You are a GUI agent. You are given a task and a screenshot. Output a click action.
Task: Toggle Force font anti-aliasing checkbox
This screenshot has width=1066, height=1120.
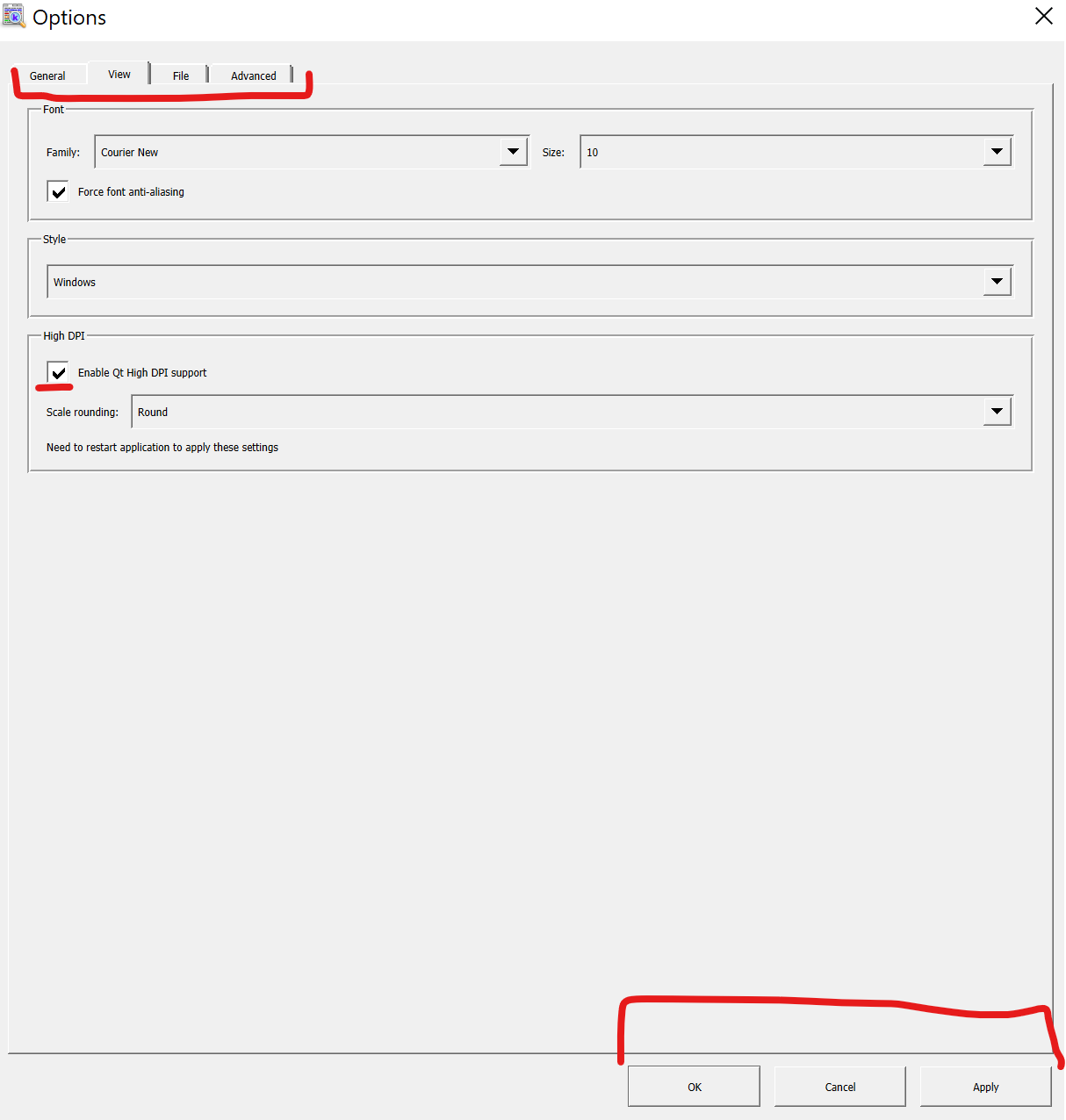[58, 191]
